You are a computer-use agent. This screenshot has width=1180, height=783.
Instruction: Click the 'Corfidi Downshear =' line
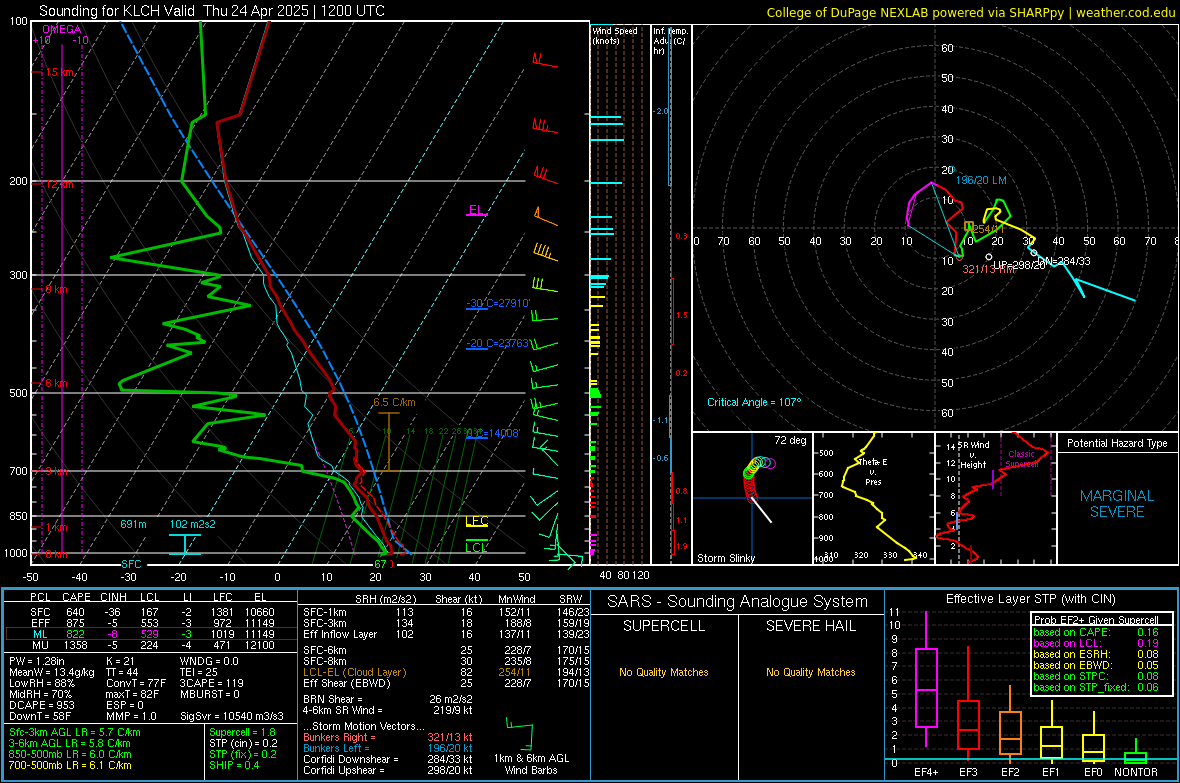[x=388, y=759]
